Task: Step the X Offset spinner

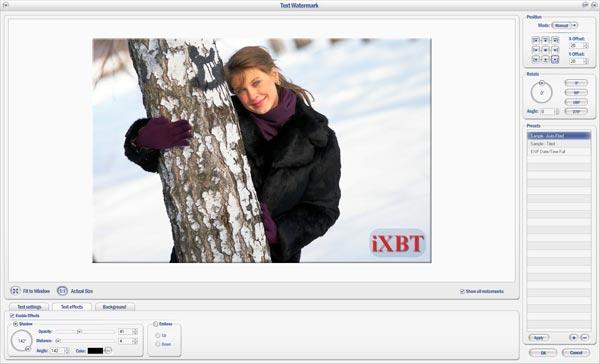Action: pyautogui.click(x=586, y=46)
